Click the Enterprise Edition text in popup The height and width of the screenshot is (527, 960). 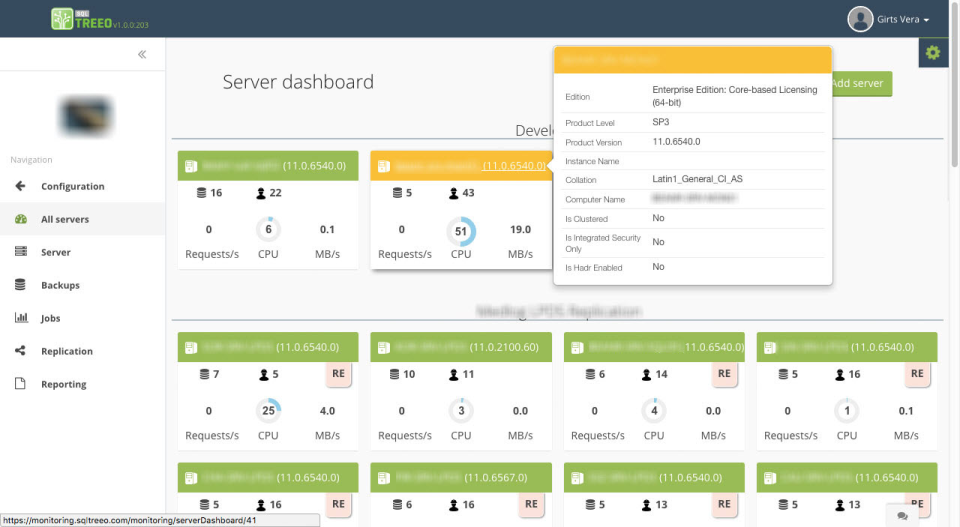(x=735, y=95)
